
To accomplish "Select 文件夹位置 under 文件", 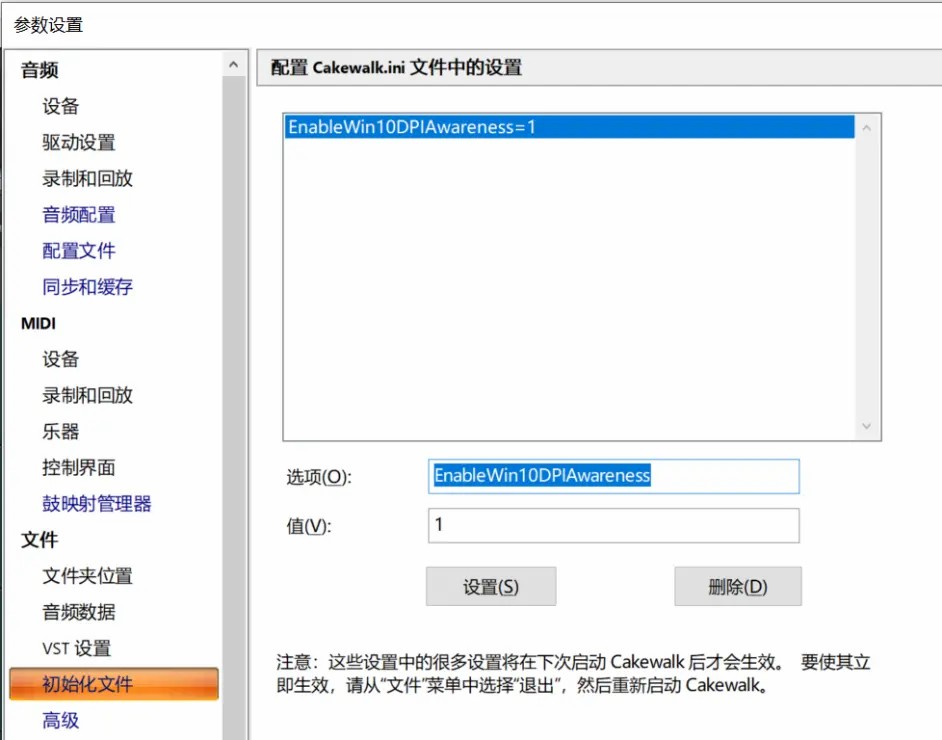I will pyautogui.click(x=88, y=575).
